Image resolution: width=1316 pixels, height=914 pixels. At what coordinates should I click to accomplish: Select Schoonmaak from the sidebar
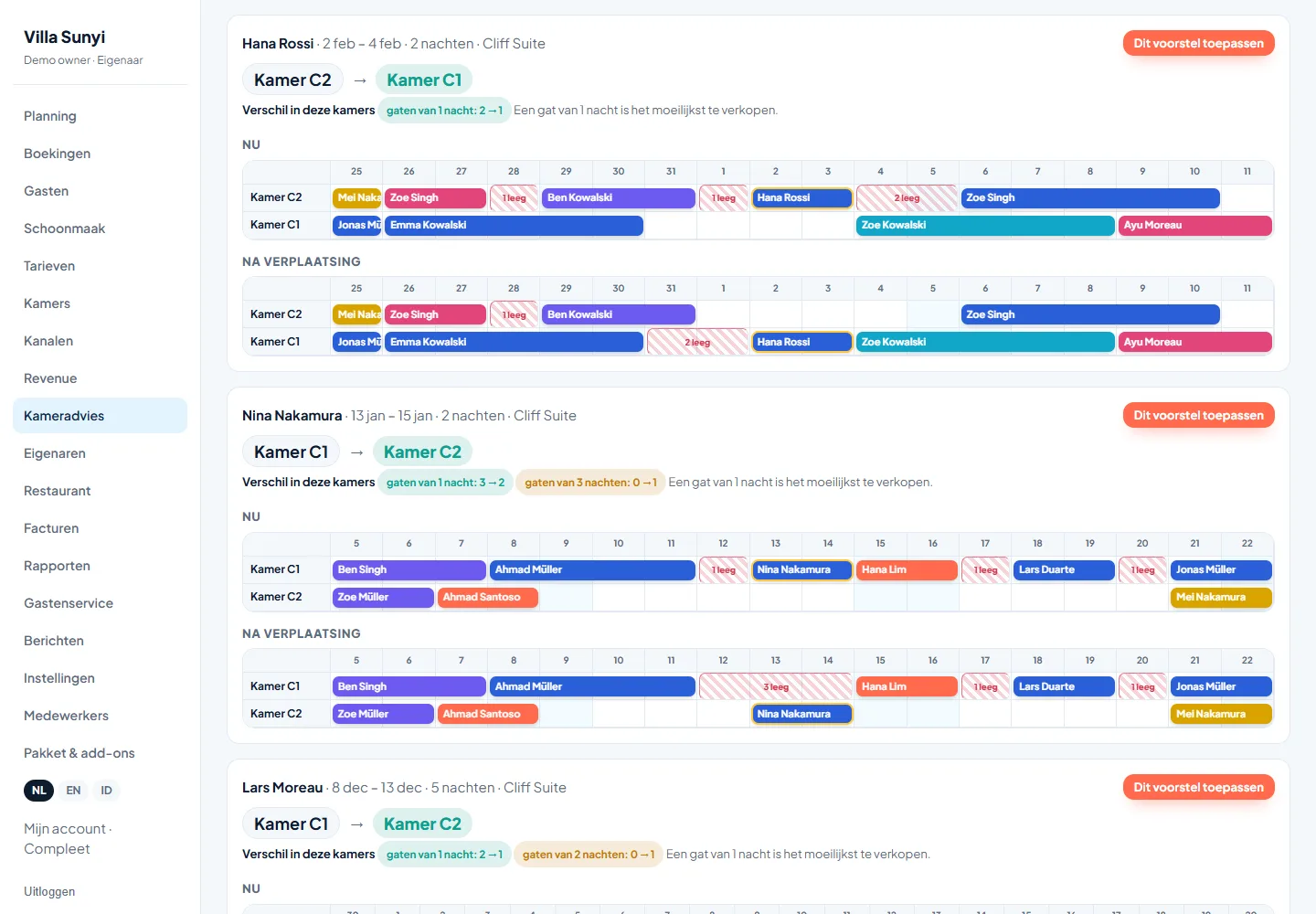(100, 228)
